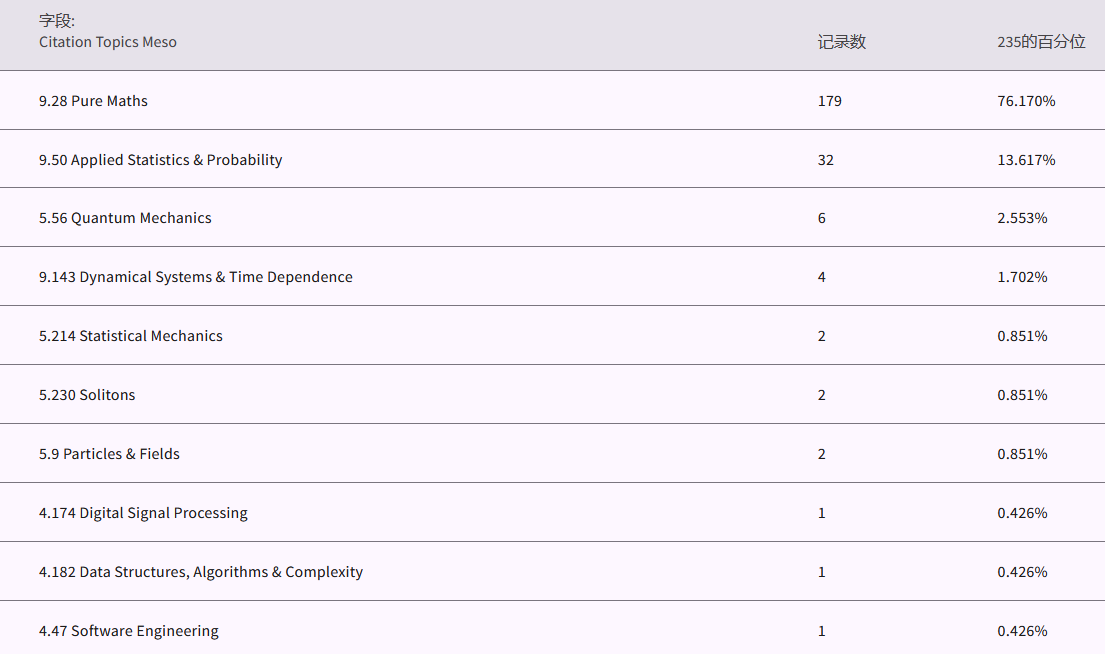Click record count 179 for Pure Maths
1105x654 pixels.
829,101
